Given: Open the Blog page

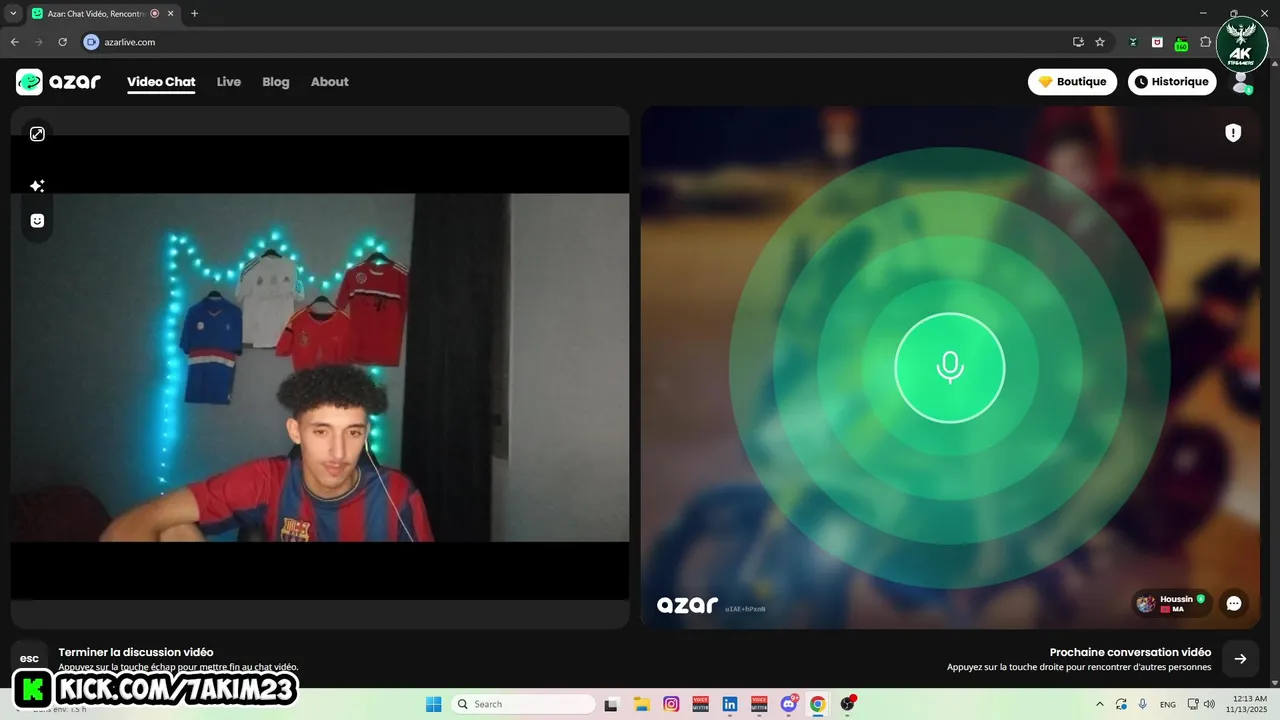Looking at the screenshot, I should (x=276, y=82).
